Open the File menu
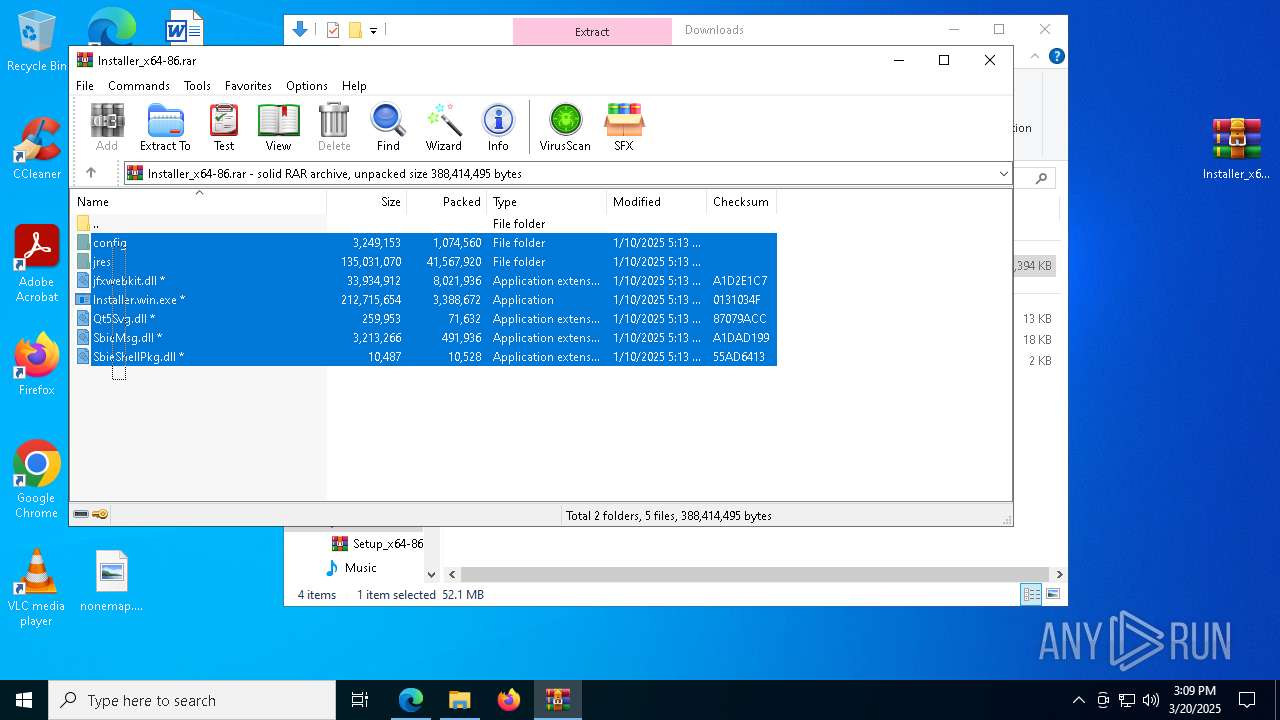 click(85, 86)
